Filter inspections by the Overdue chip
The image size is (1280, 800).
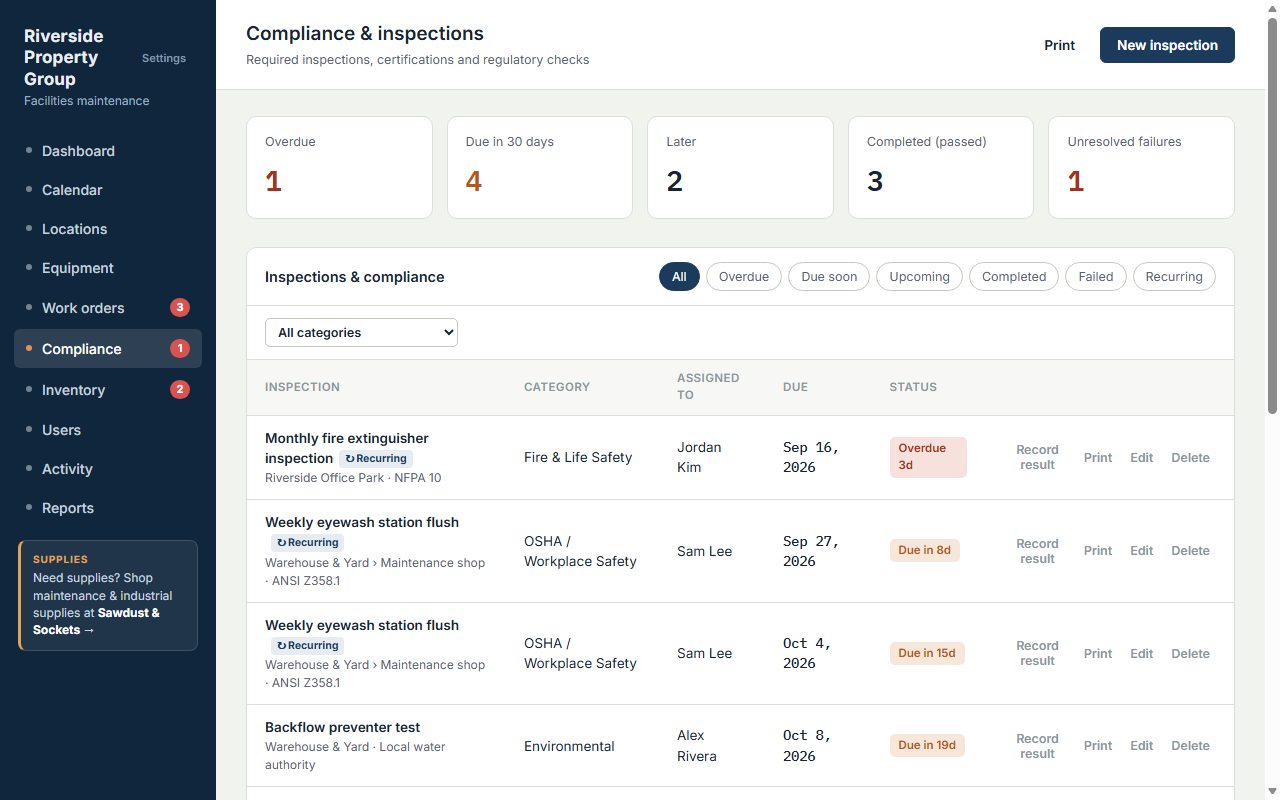pyautogui.click(x=744, y=277)
